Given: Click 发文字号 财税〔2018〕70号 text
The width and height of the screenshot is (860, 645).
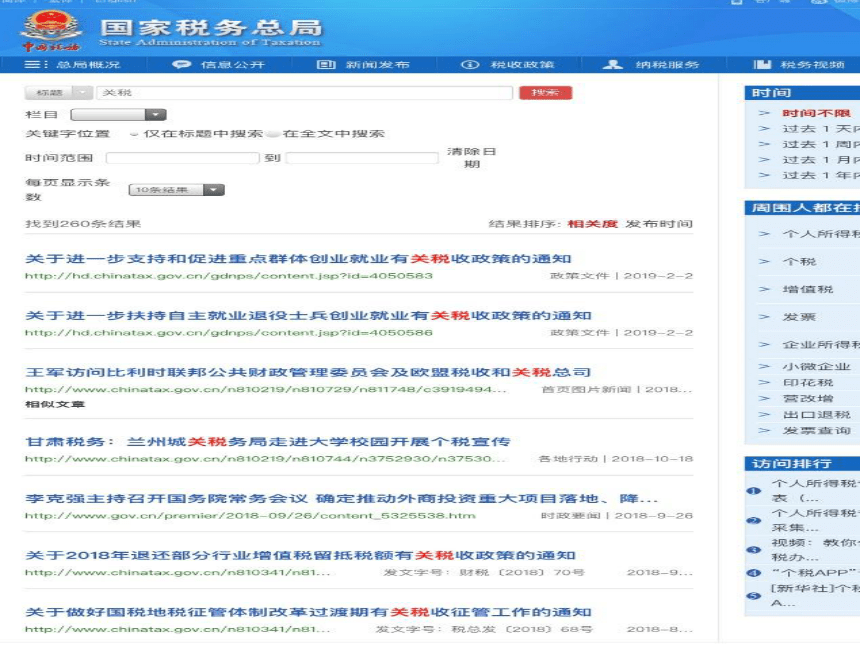Looking at the screenshot, I should 484,573.
